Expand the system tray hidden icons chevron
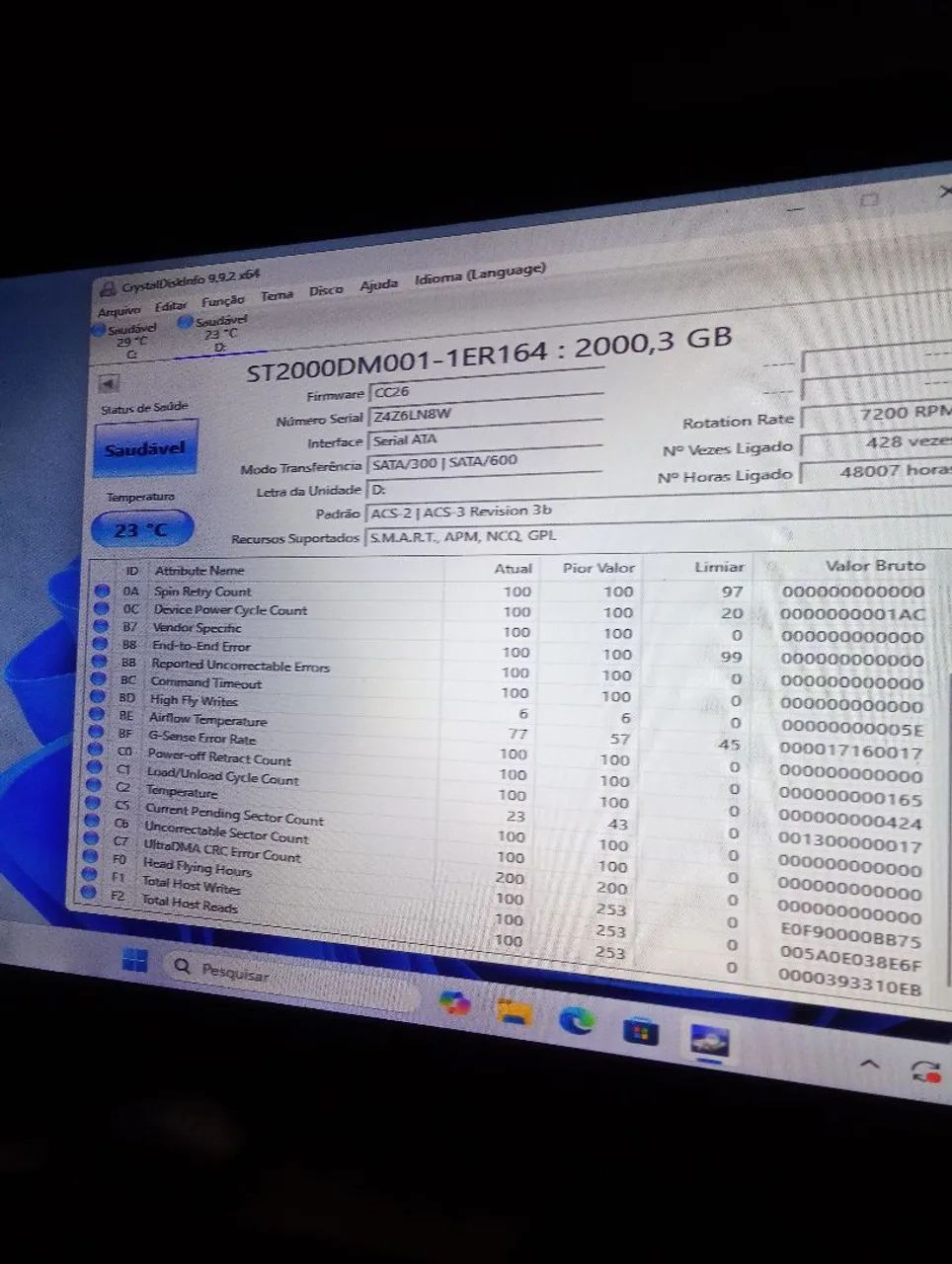 (x=869, y=1065)
